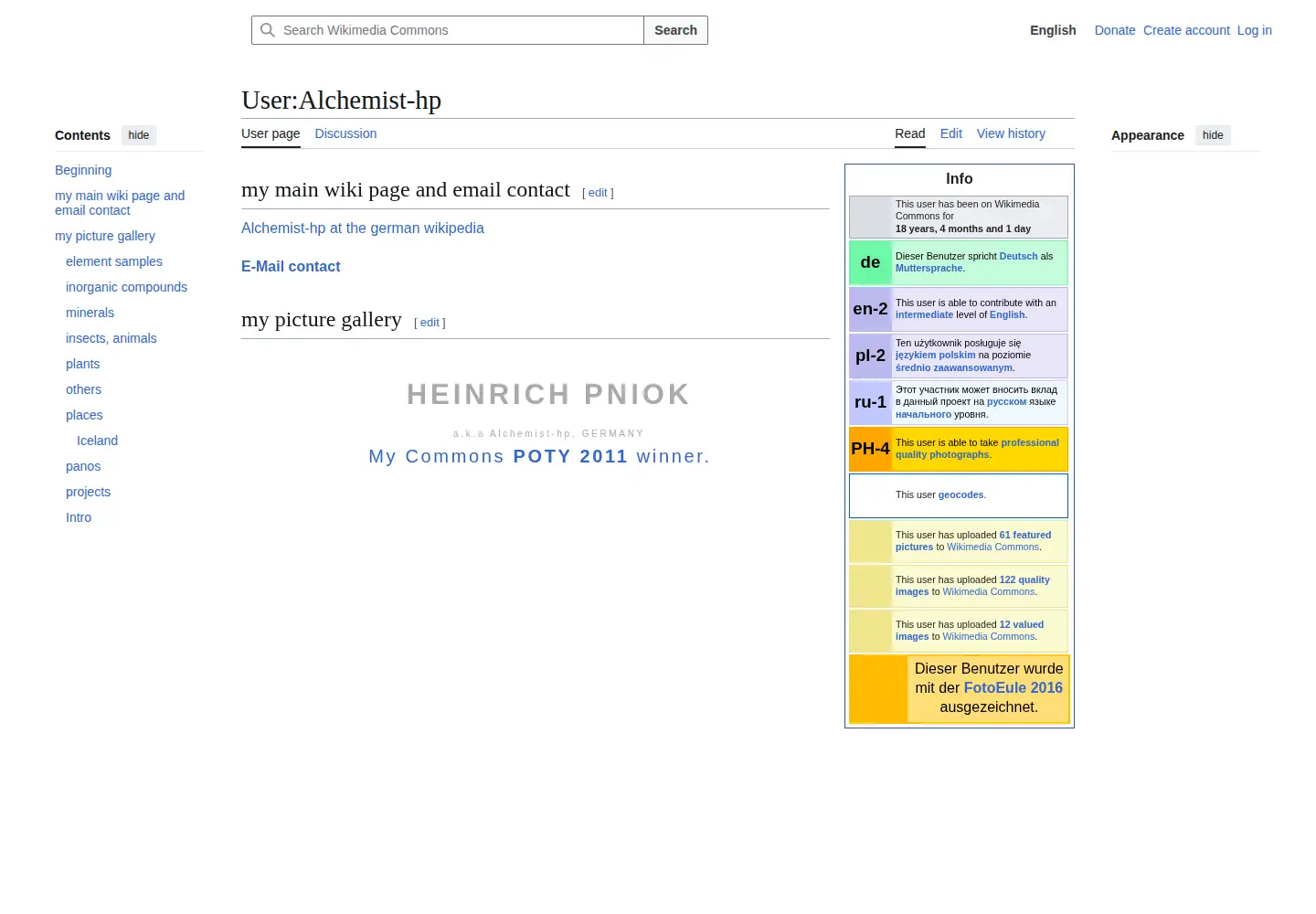
Task: Open the Create account link
Action: [x=1186, y=30]
